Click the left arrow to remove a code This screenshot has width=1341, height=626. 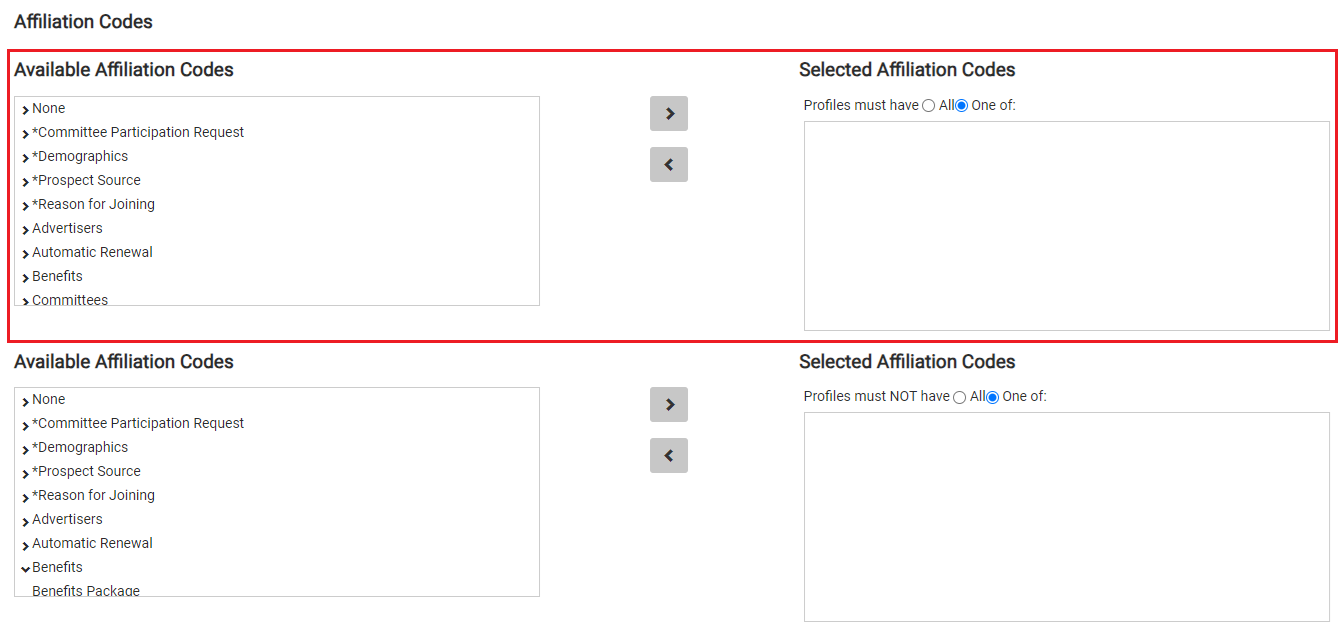(668, 164)
